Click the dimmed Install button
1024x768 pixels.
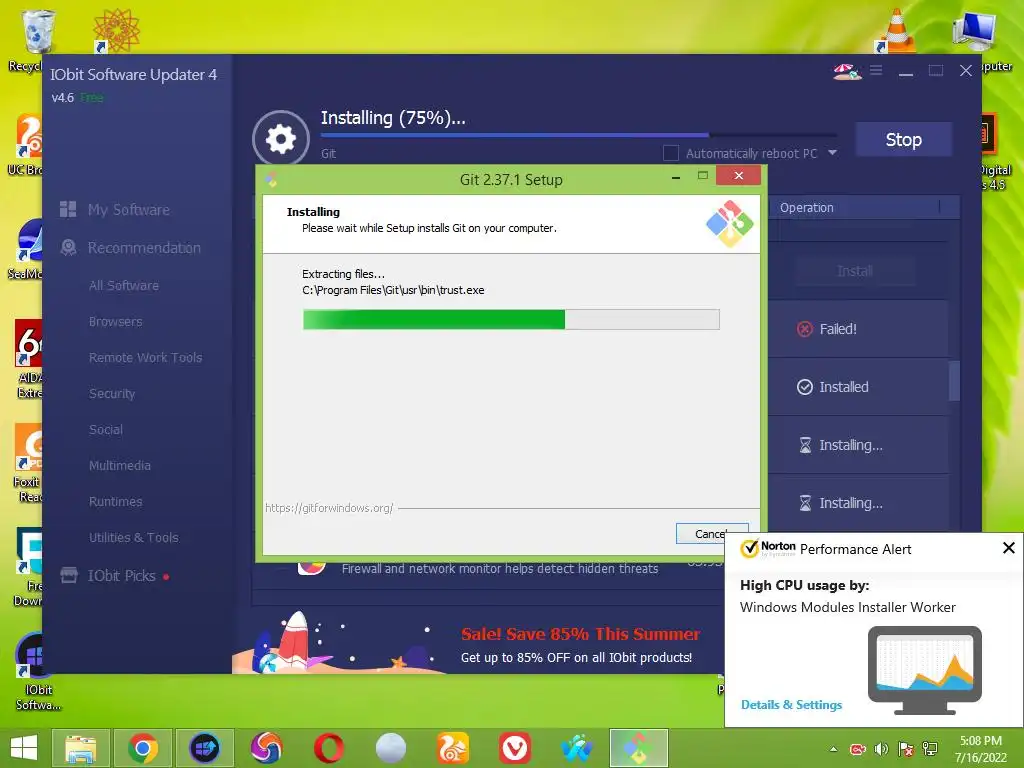pyautogui.click(x=854, y=270)
